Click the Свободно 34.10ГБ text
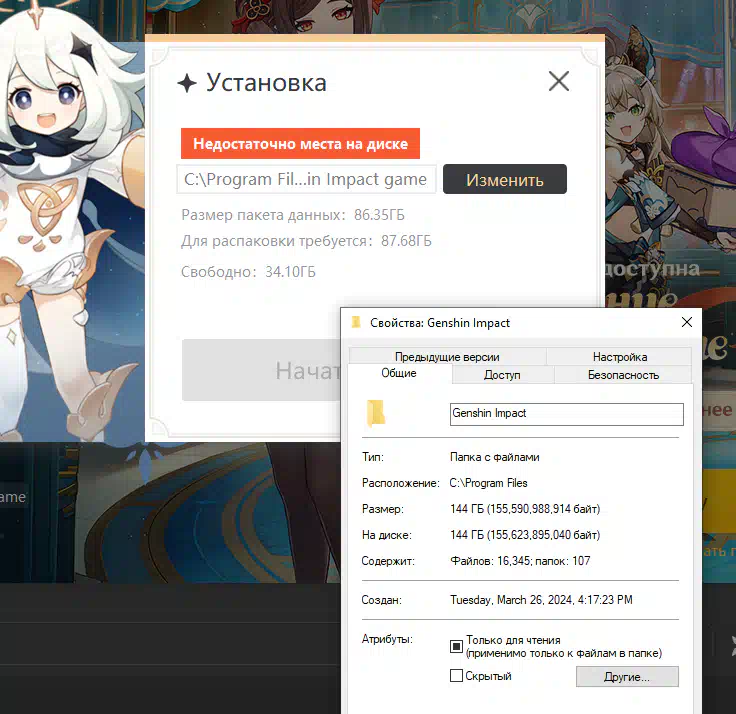 pyautogui.click(x=248, y=272)
